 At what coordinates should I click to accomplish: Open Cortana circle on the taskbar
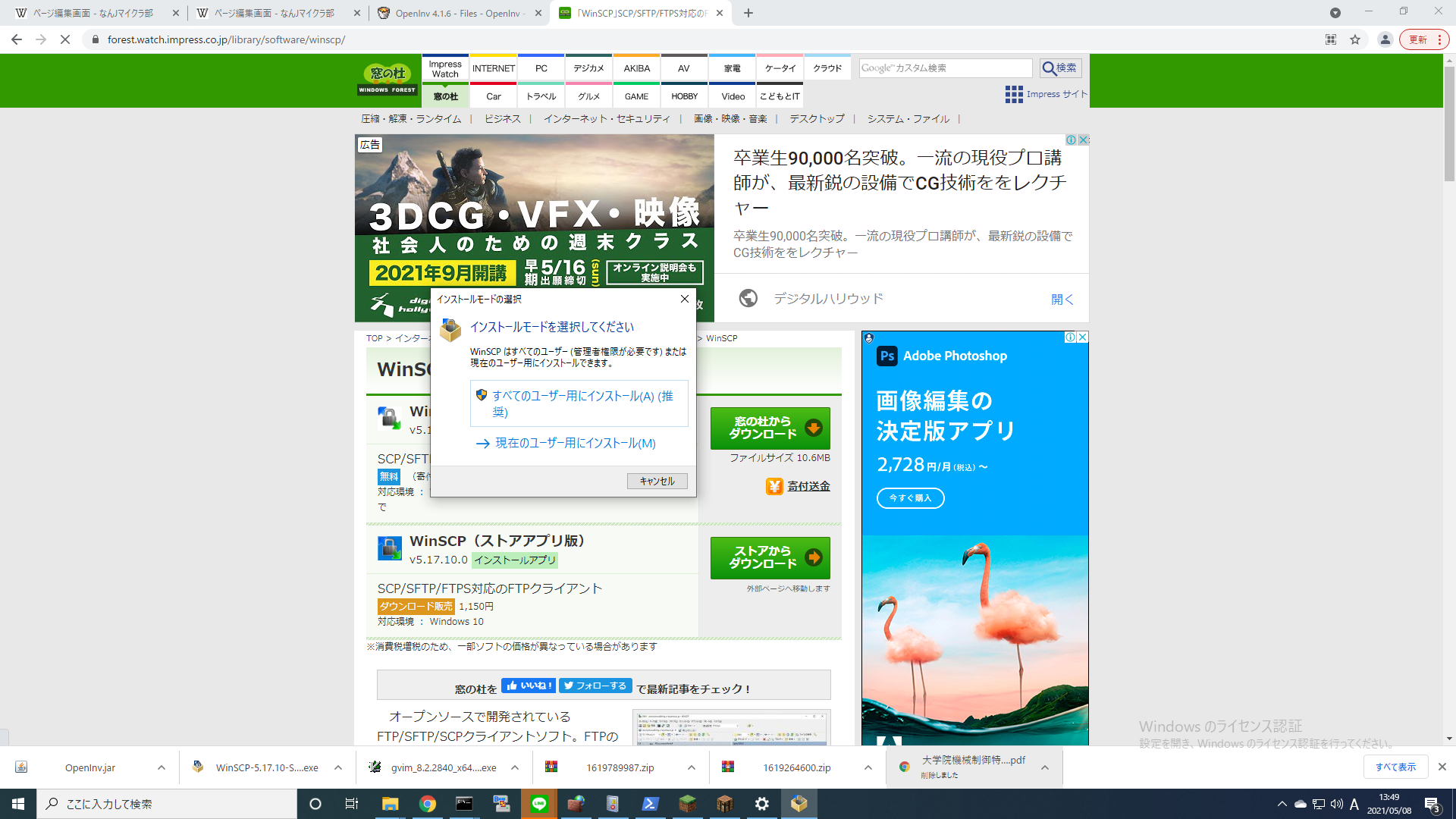click(315, 804)
